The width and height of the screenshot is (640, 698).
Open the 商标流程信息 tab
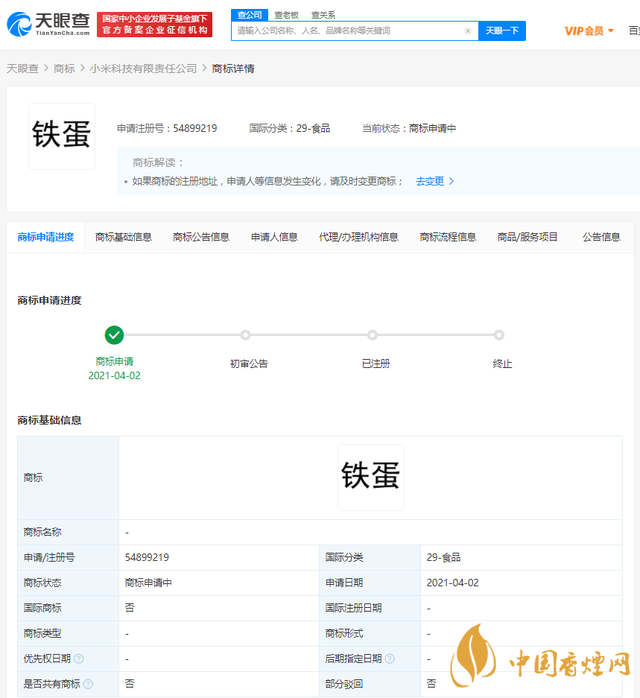pyautogui.click(x=448, y=237)
